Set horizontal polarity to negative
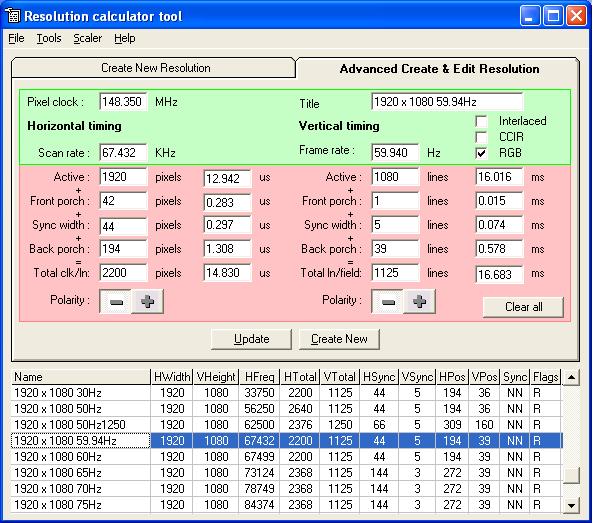Screen dimensions: 593x523 tap(116, 301)
